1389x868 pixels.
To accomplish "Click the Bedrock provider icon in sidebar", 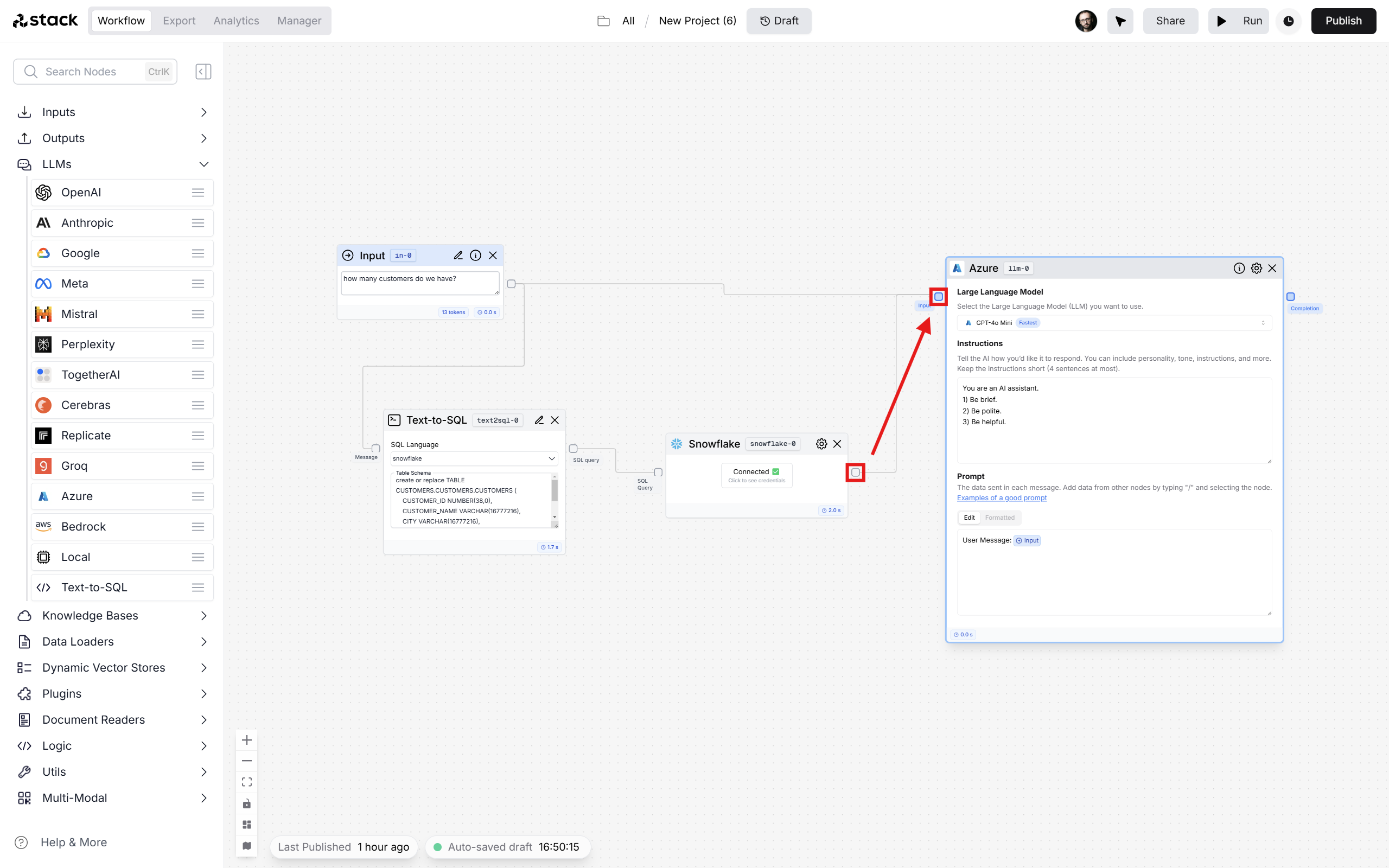I will 42,526.
